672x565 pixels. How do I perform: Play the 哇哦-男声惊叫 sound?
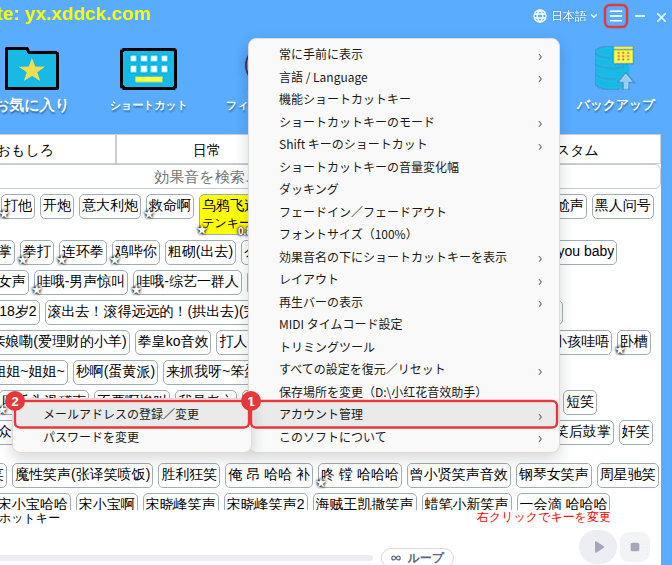tap(81, 282)
